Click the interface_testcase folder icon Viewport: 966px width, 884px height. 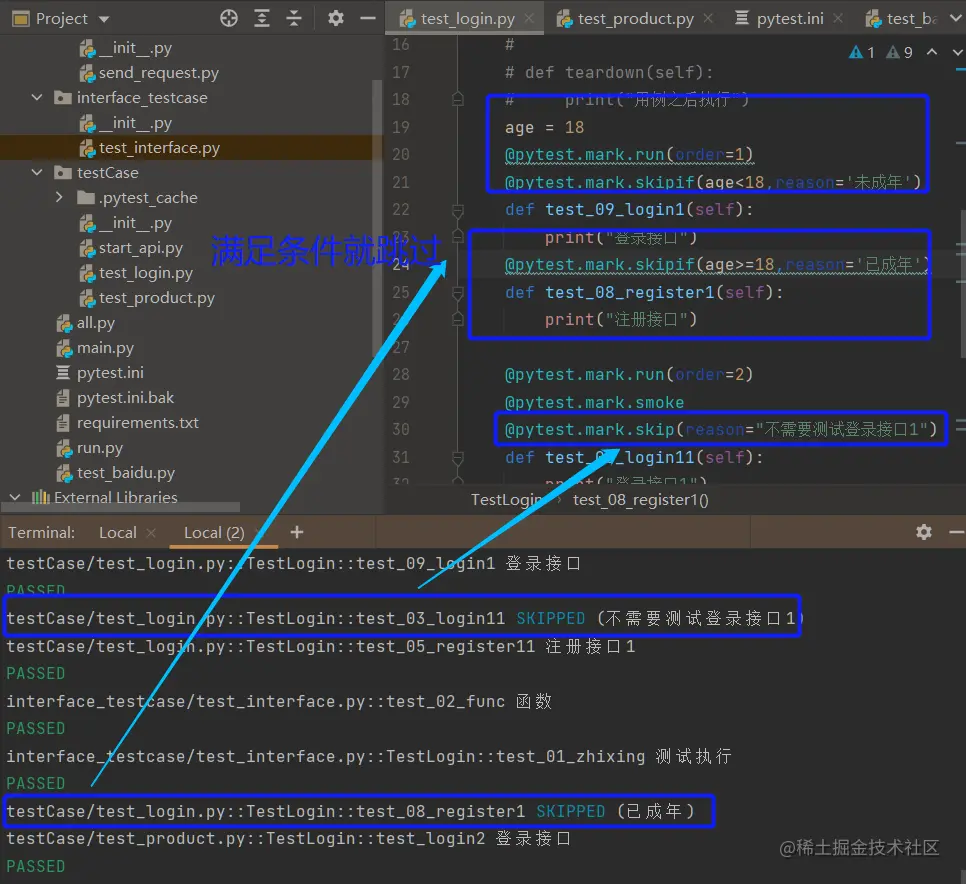(63, 98)
